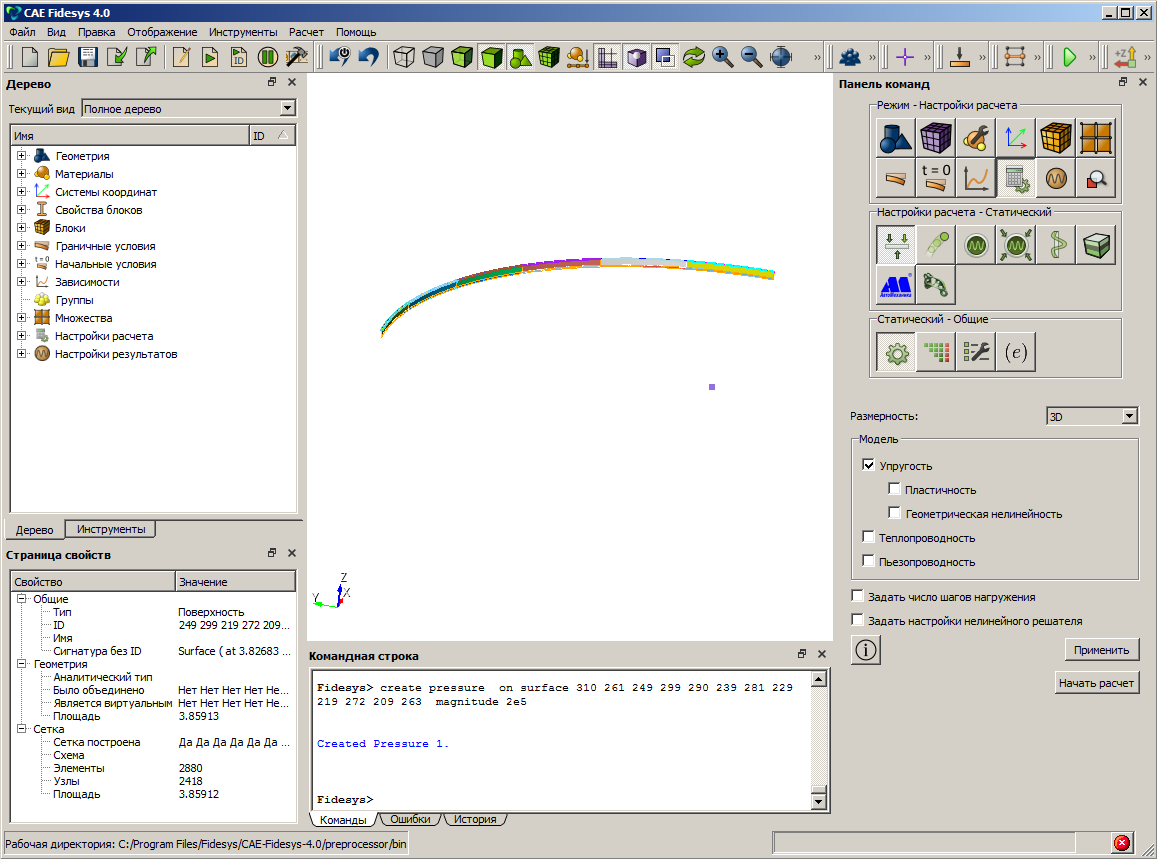Open the (e) settings icon
This screenshot has width=1157, height=859.
click(x=1016, y=352)
